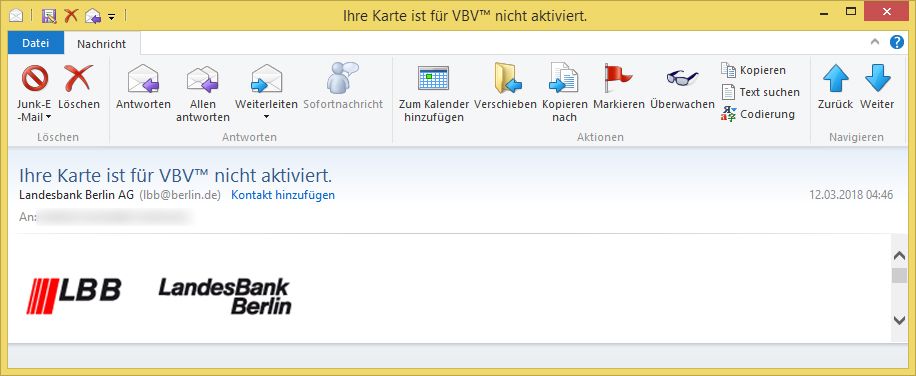Image resolution: width=916 pixels, height=376 pixels.
Task: Open the Codierung encoding option
Action: (758, 114)
